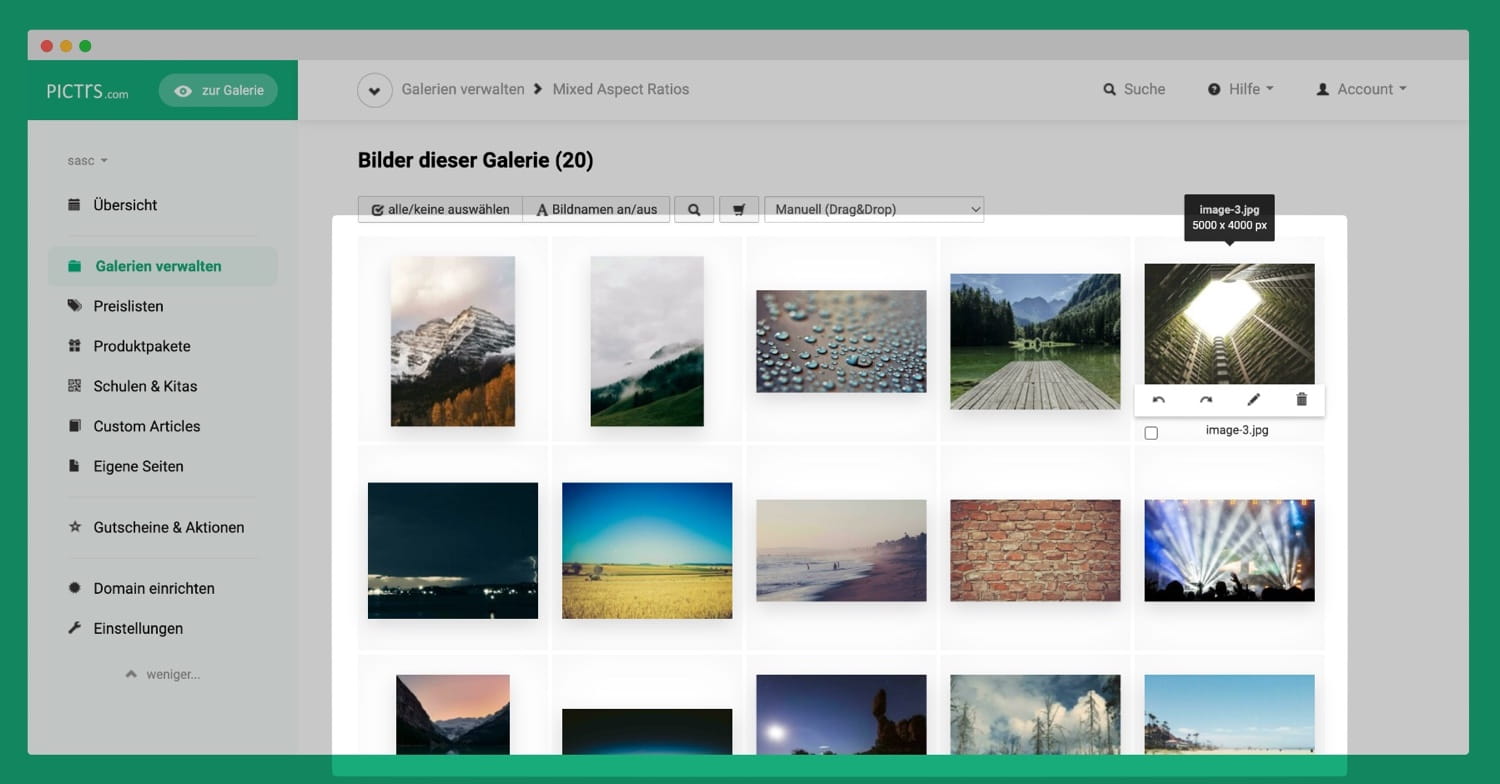Toggle alle/keine auswählen selection
Viewport: 1500px width, 784px height.
[440, 210]
